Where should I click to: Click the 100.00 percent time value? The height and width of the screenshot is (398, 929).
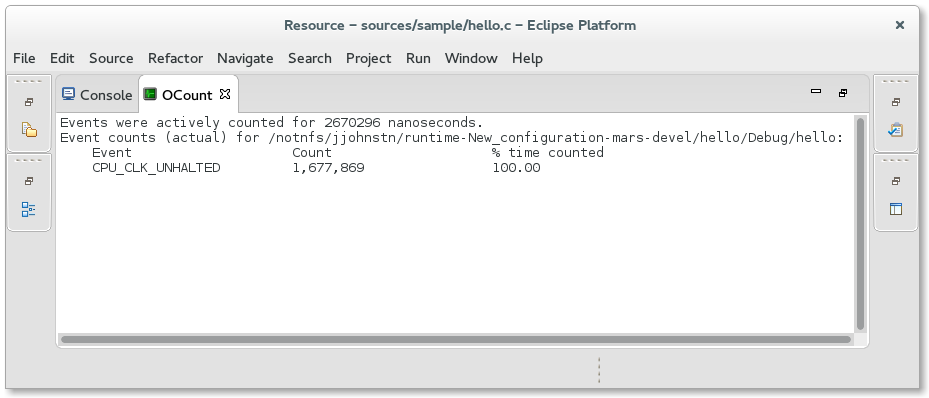point(516,168)
